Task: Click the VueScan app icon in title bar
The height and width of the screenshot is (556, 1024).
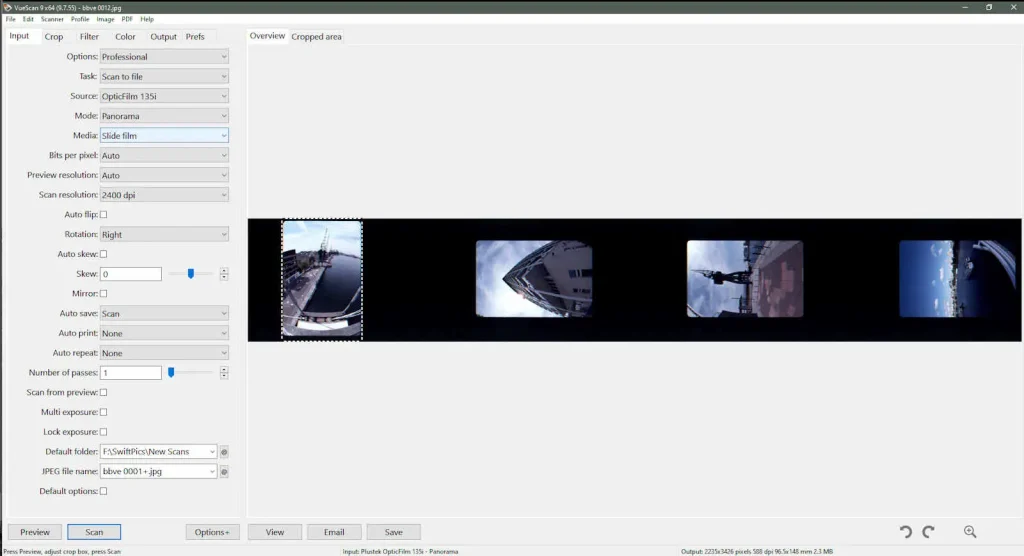Action: tap(7, 7)
